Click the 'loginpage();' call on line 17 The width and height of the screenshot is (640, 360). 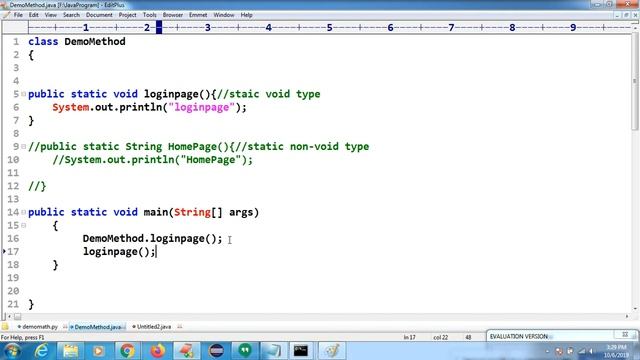(119, 251)
